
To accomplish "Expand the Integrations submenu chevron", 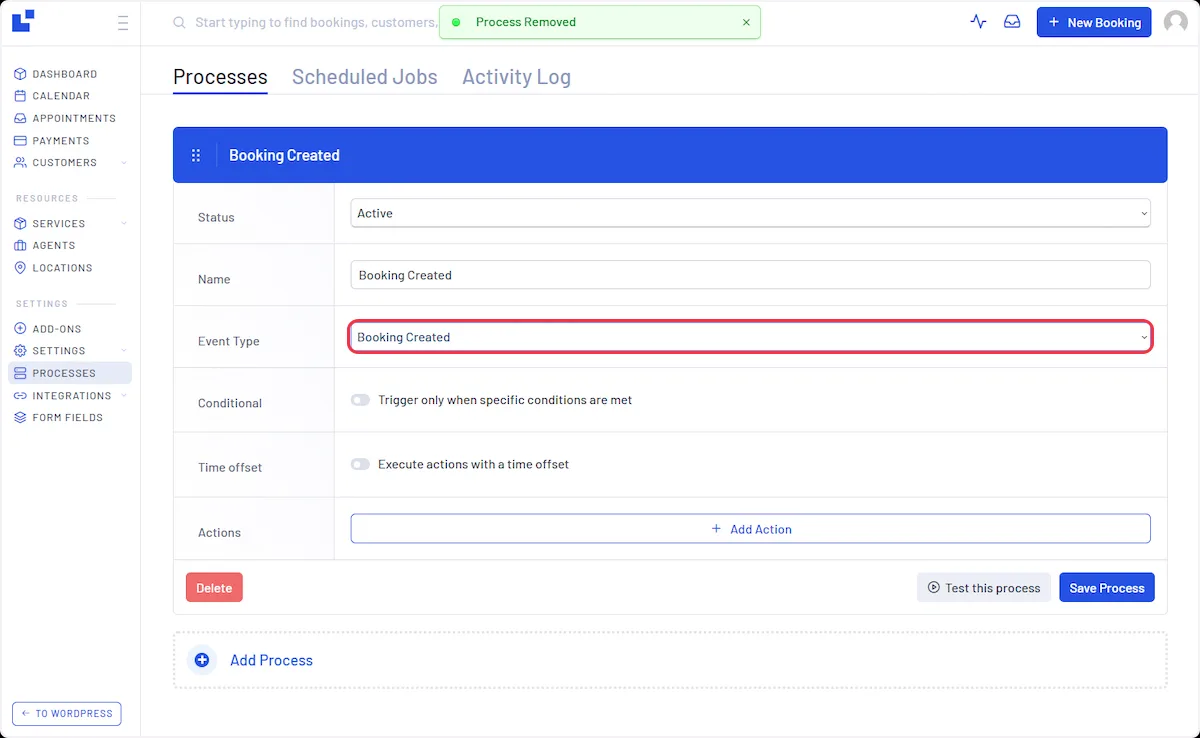I will coord(124,395).
